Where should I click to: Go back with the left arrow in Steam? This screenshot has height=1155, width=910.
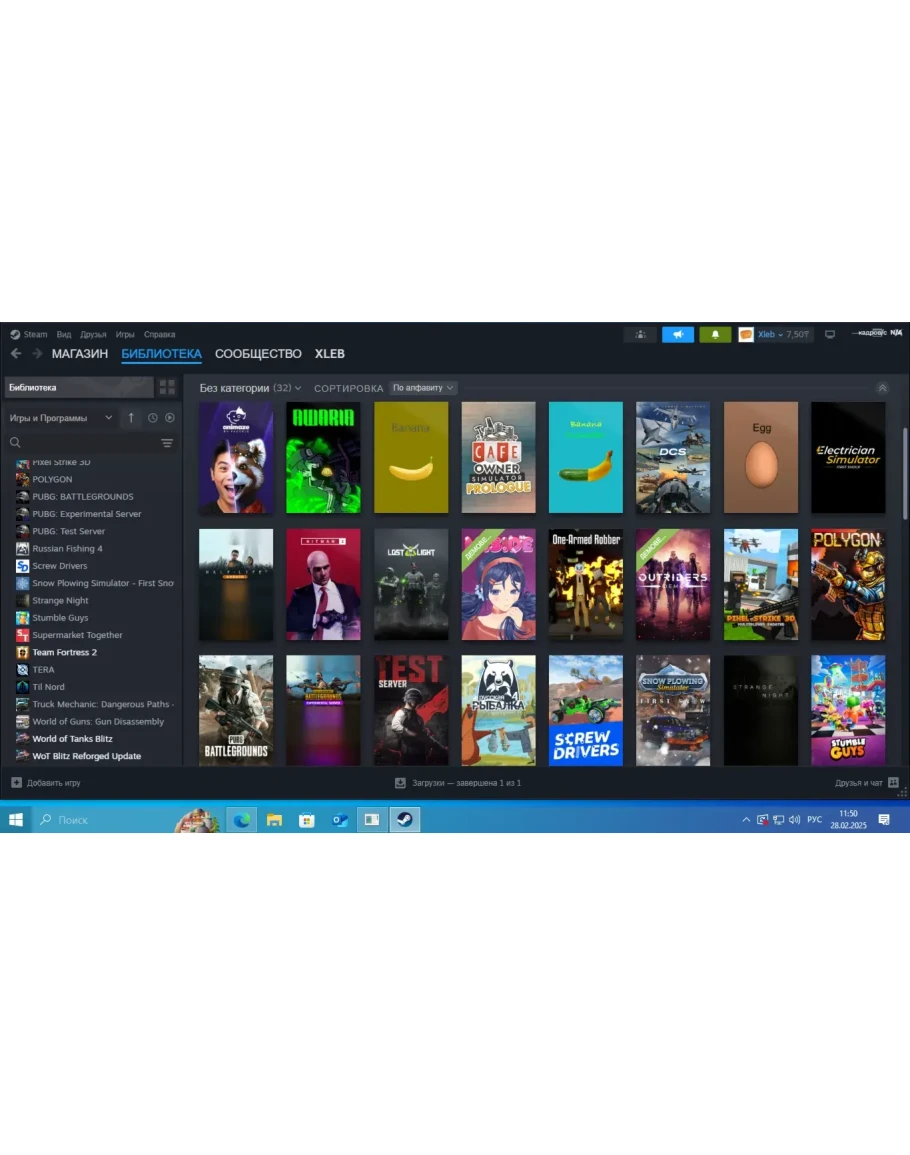pos(16,354)
